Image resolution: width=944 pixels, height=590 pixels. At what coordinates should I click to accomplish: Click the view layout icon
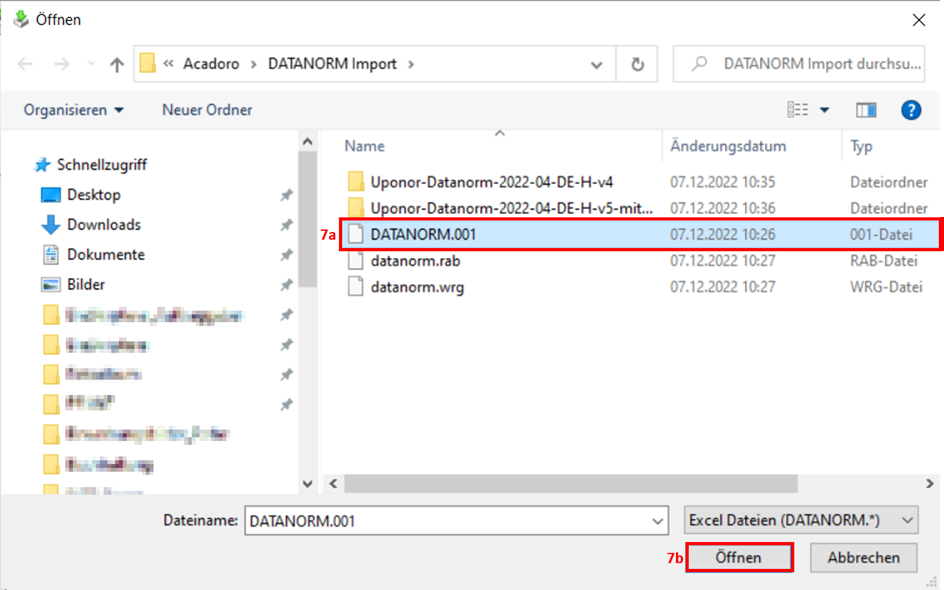coord(797,110)
